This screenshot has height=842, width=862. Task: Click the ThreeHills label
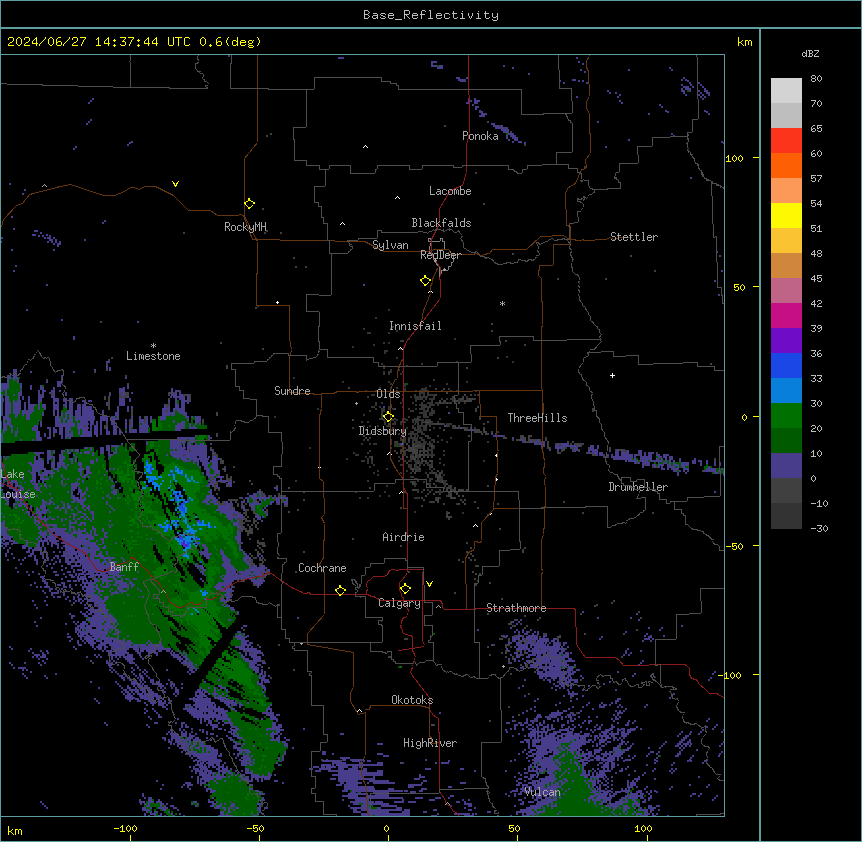(x=537, y=418)
